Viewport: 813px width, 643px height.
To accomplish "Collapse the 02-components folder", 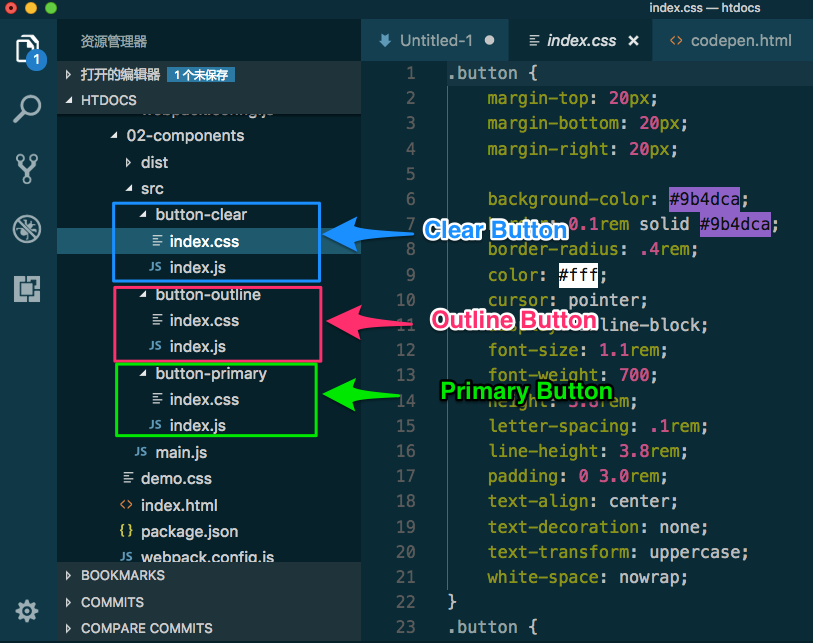I will [x=114, y=135].
